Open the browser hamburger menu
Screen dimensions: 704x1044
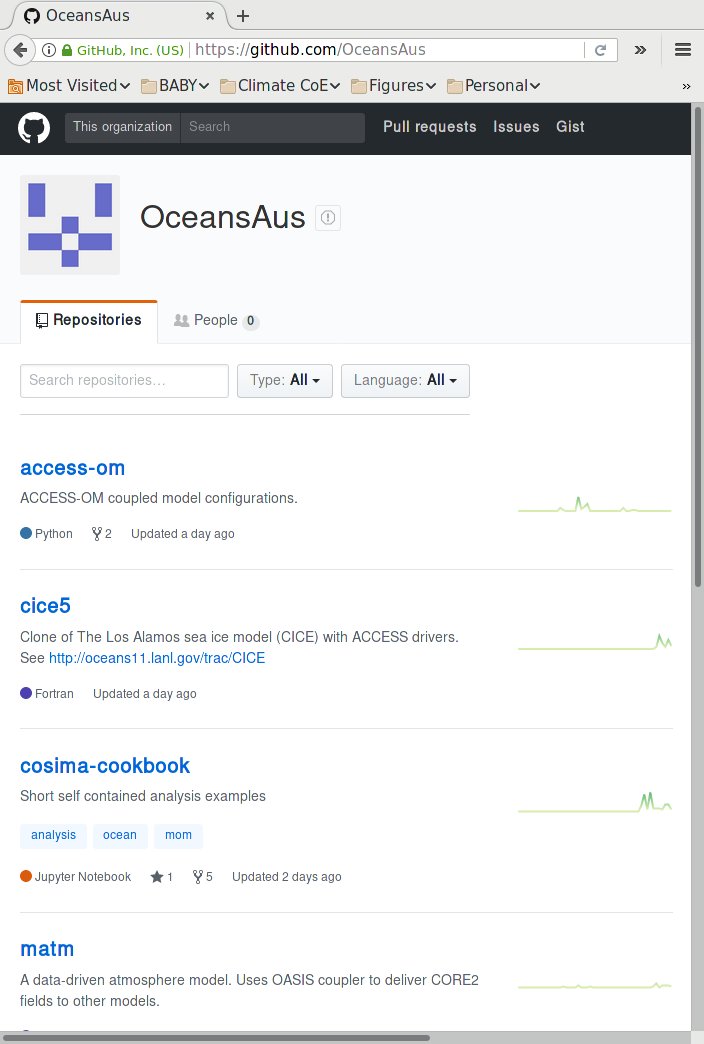683,49
